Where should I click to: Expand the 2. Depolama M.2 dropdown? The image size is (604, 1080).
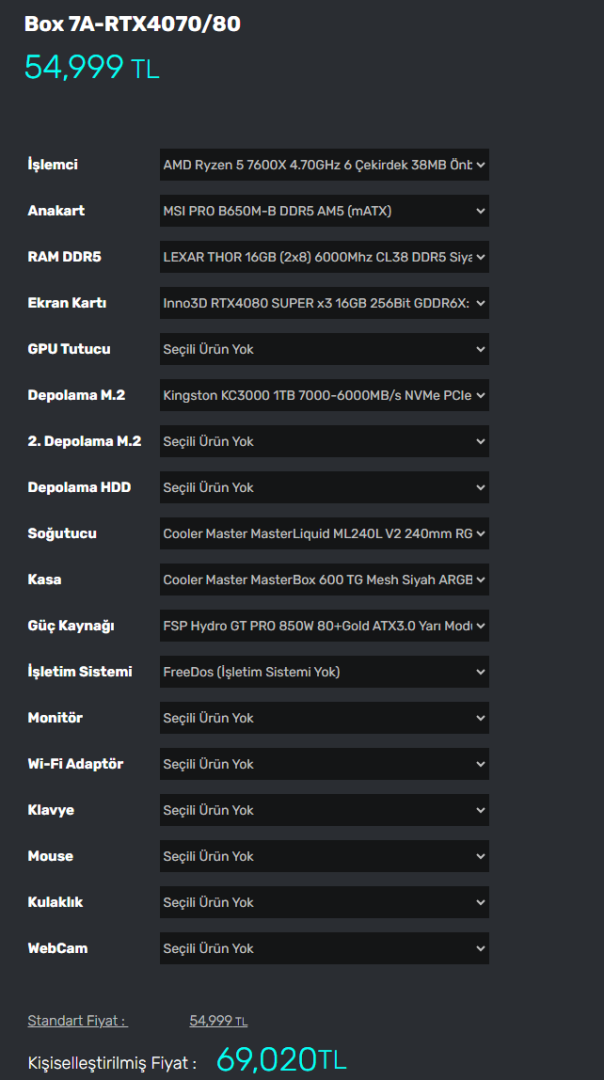tap(324, 441)
